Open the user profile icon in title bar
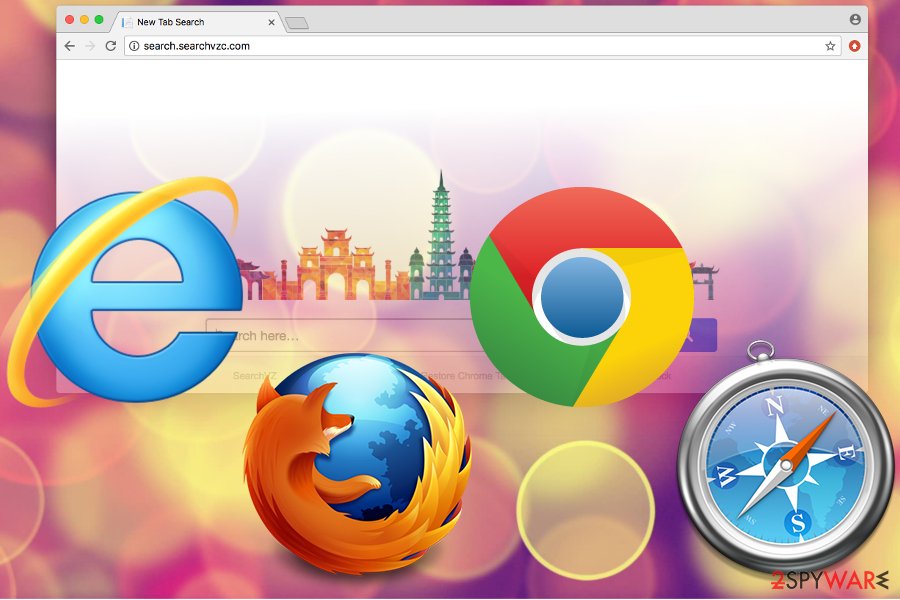The width and height of the screenshot is (900, 600). [x=855, y=19]
